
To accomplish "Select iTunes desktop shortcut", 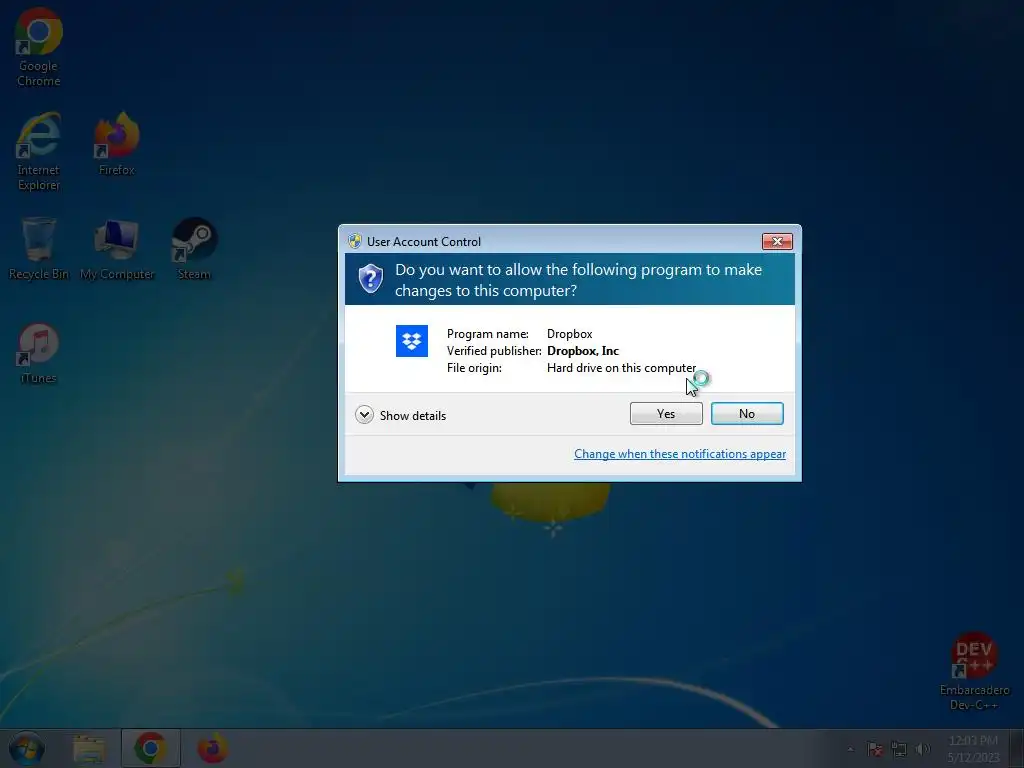I will pyautogui.click(x=39, y=353).
